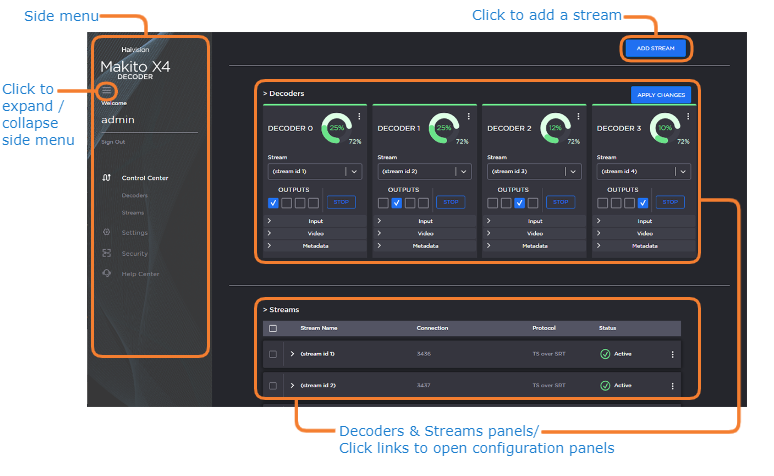Click the Security icon in sidebar

pos(106,254)
